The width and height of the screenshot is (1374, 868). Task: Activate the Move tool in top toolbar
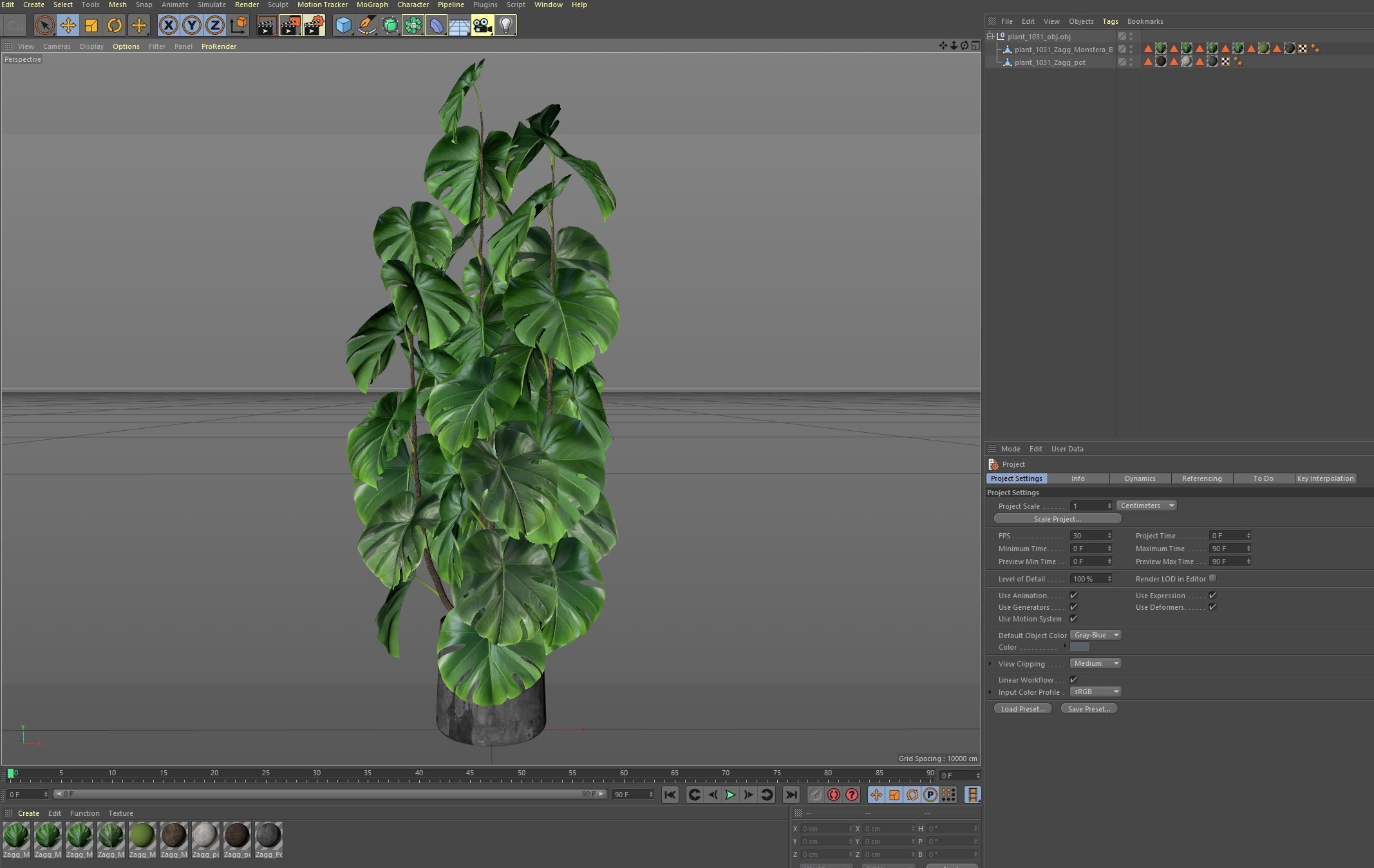coord(68,25)
